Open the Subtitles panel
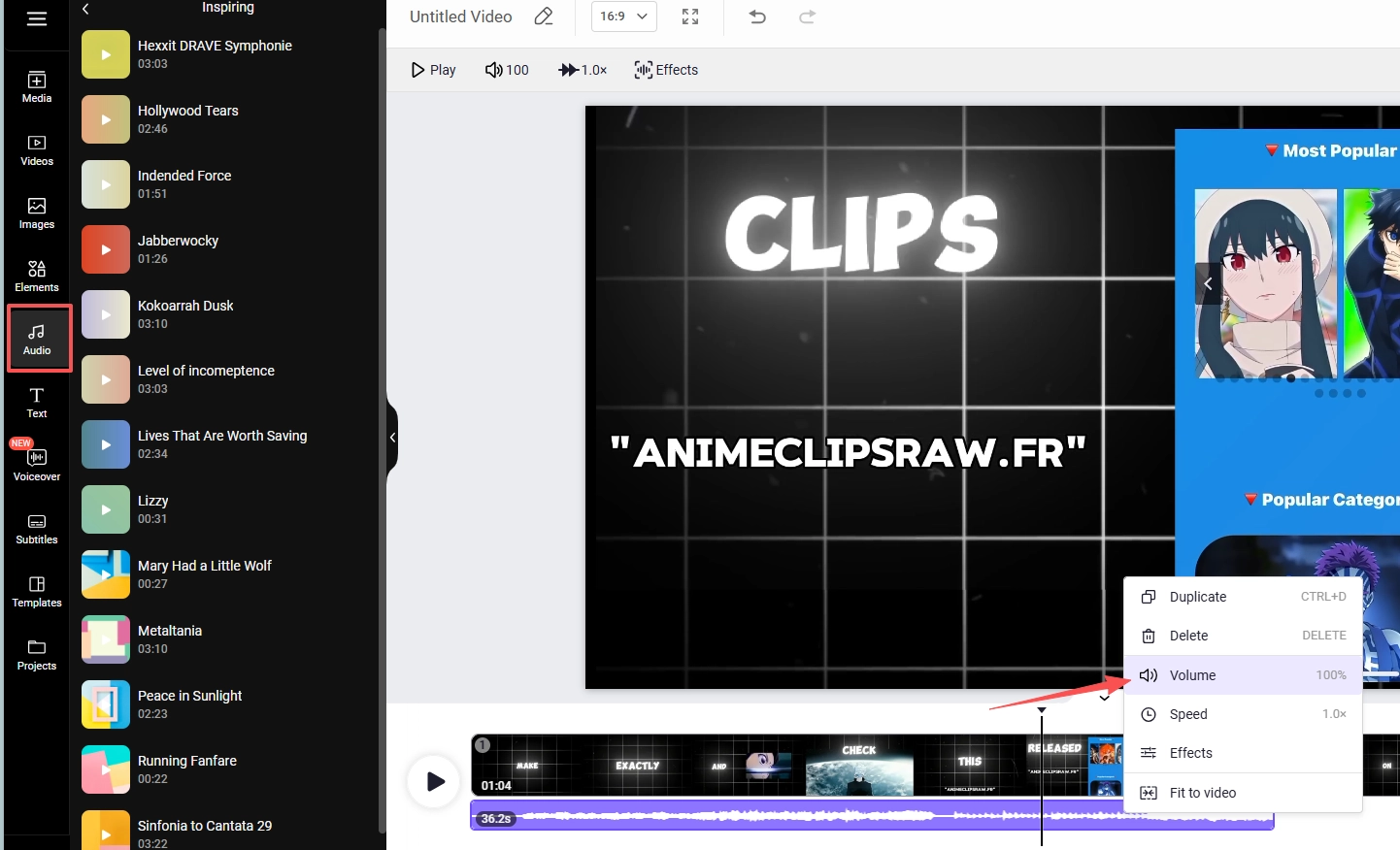1400x850 pixels. (x=37, y=528)
